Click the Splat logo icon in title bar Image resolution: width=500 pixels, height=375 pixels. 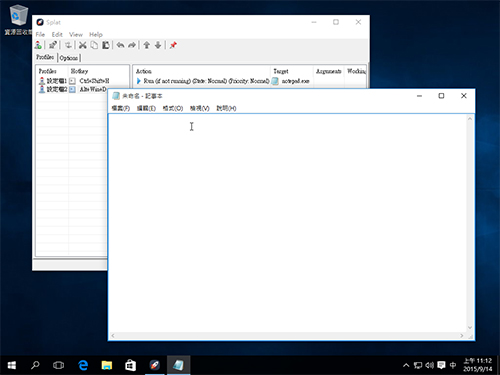point(40,22)
